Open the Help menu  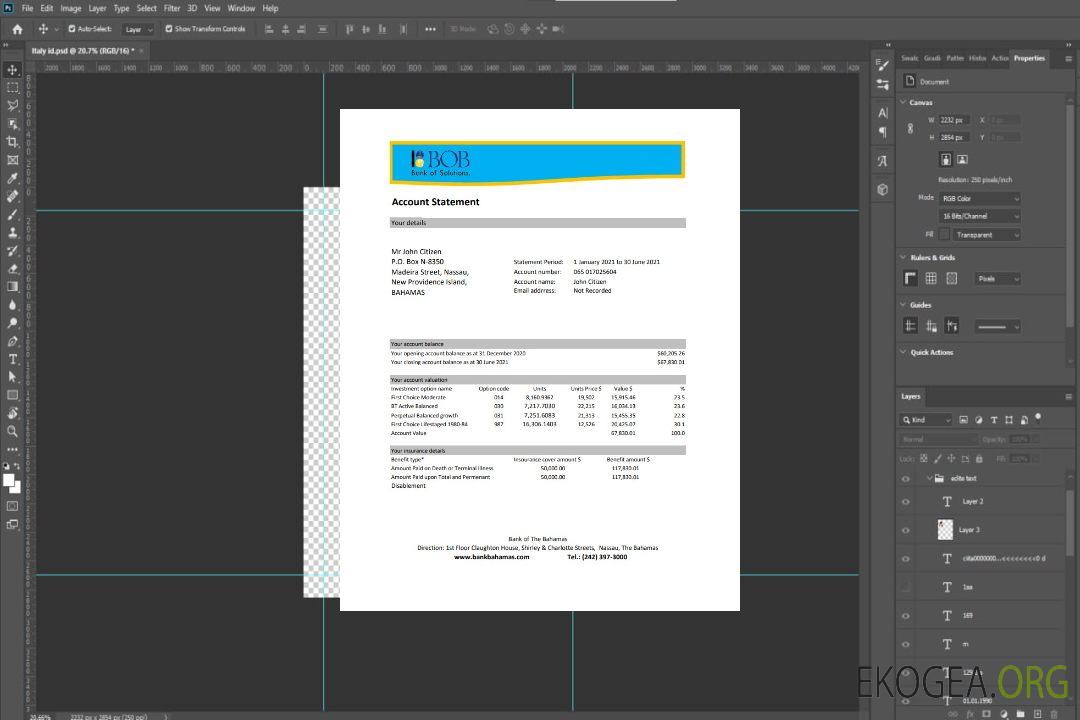tap(270, 8)
